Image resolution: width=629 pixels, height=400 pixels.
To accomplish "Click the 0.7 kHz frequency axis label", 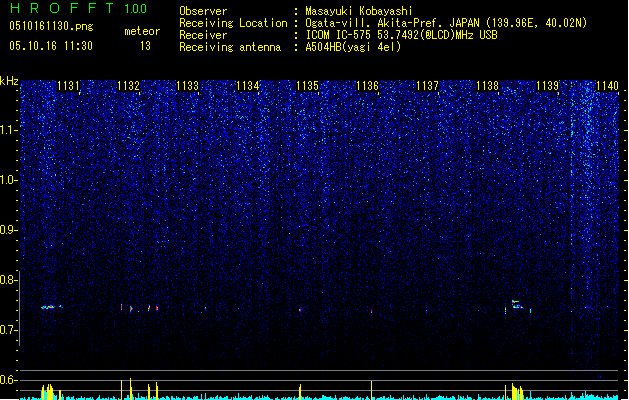I will pos(8,330).
